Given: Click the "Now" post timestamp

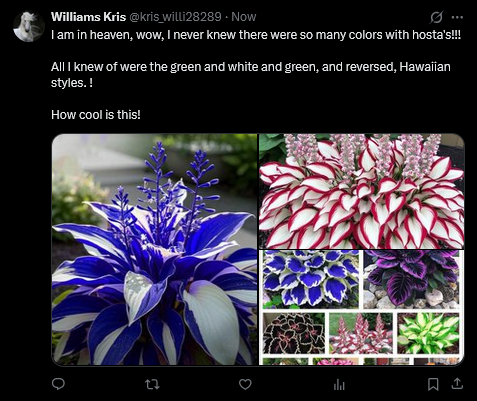Looking at the screenshot, I should 244,17.
